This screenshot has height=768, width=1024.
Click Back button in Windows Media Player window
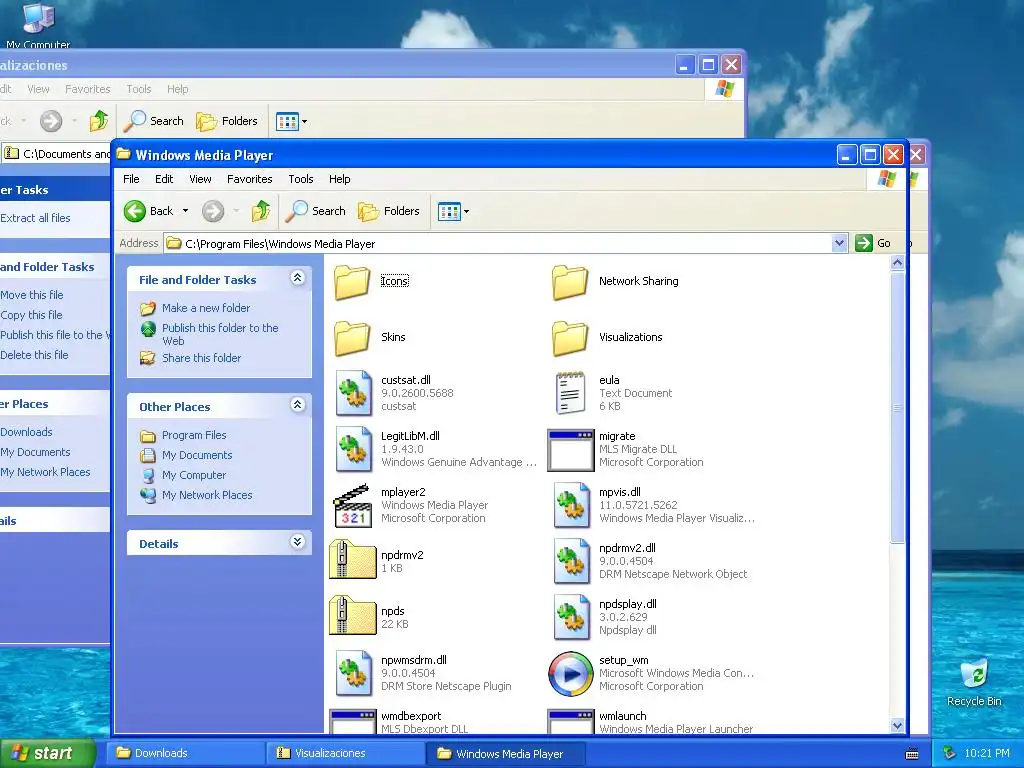149,211
